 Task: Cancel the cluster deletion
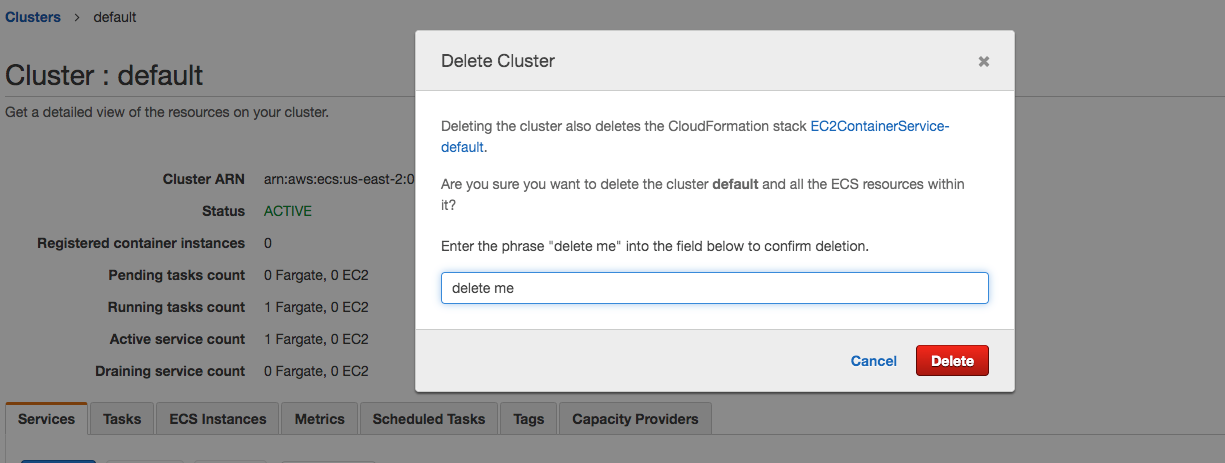[873, 361]
